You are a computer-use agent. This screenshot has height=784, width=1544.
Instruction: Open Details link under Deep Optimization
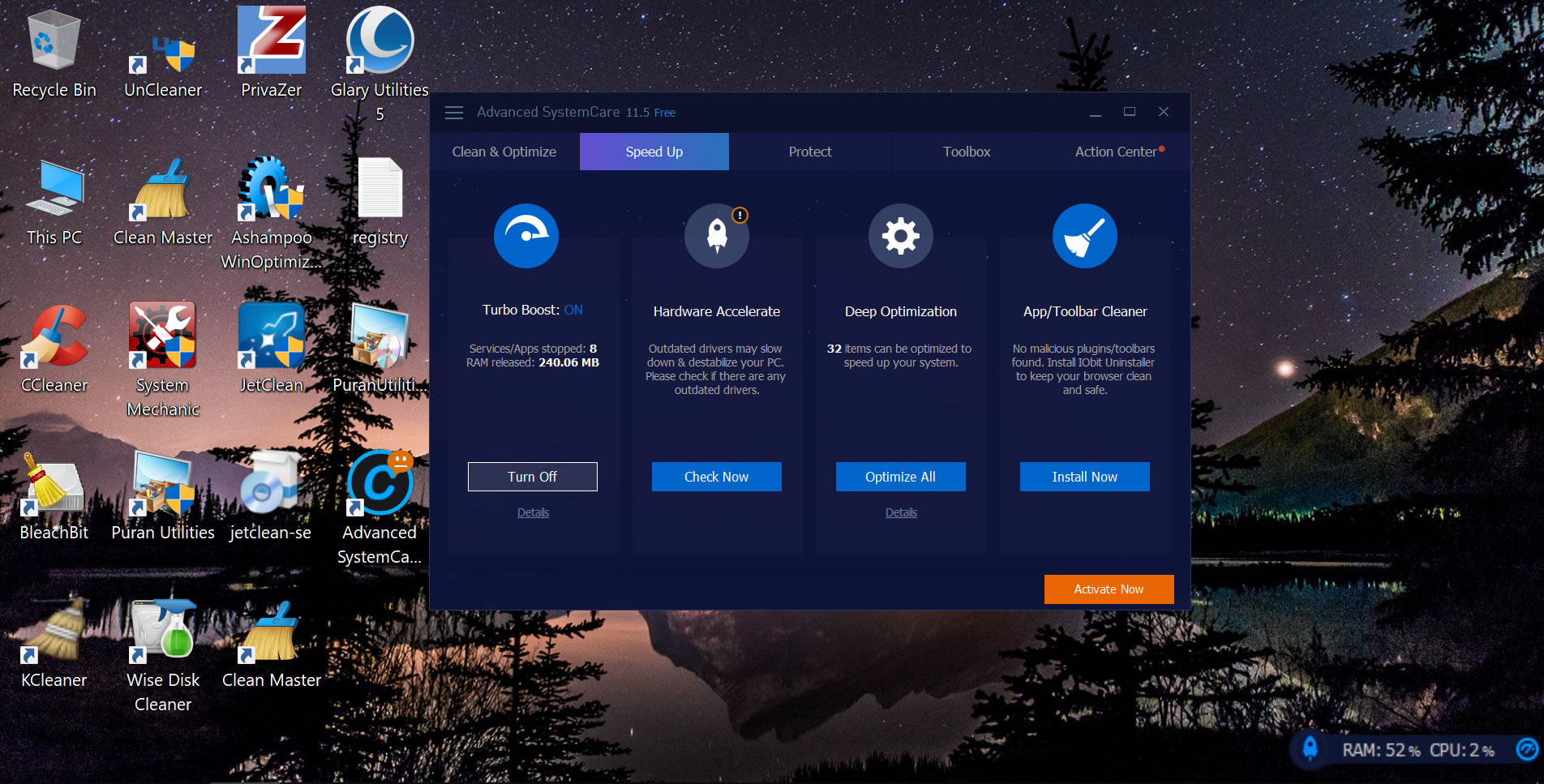901,512
